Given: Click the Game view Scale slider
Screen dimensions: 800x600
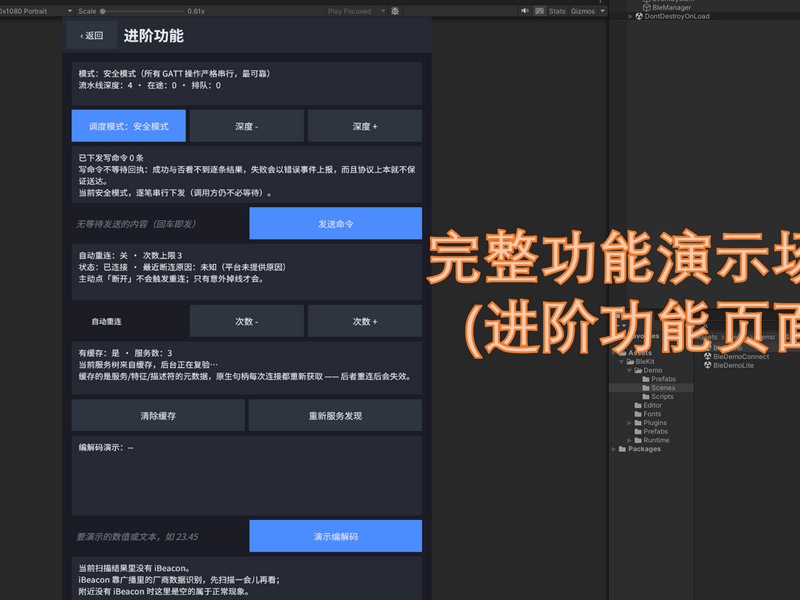Looking at the screenshot, I should click(x=142, y=11).
